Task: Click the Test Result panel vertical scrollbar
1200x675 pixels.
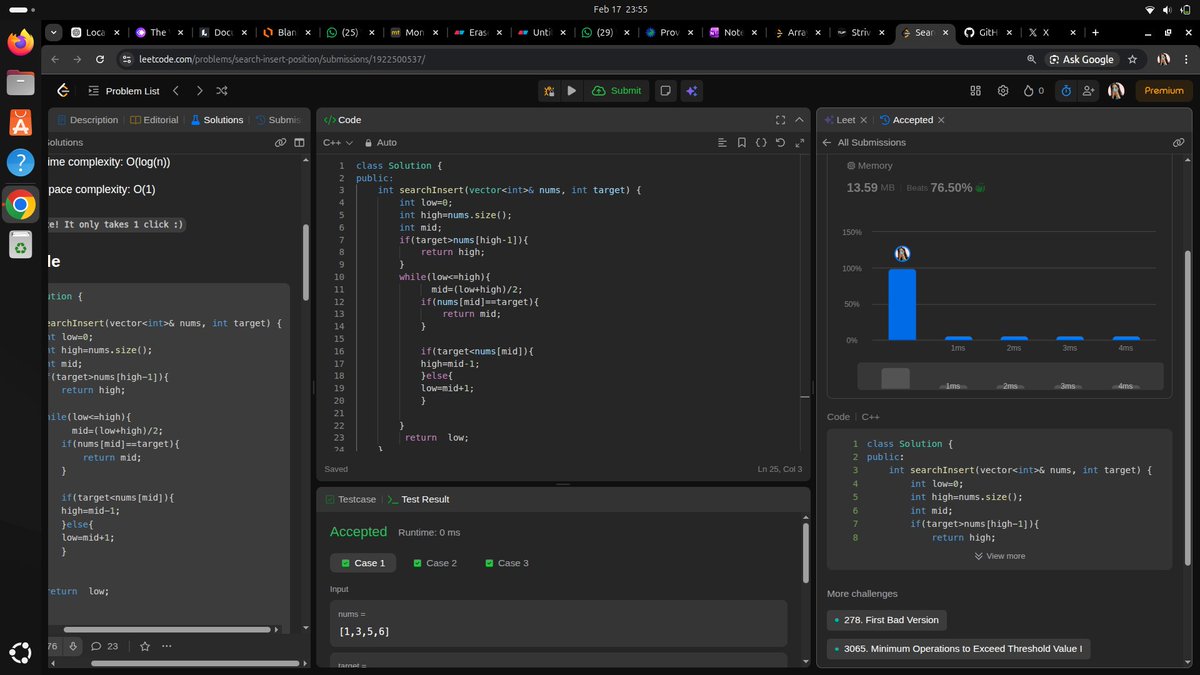Action: point(805,551)
